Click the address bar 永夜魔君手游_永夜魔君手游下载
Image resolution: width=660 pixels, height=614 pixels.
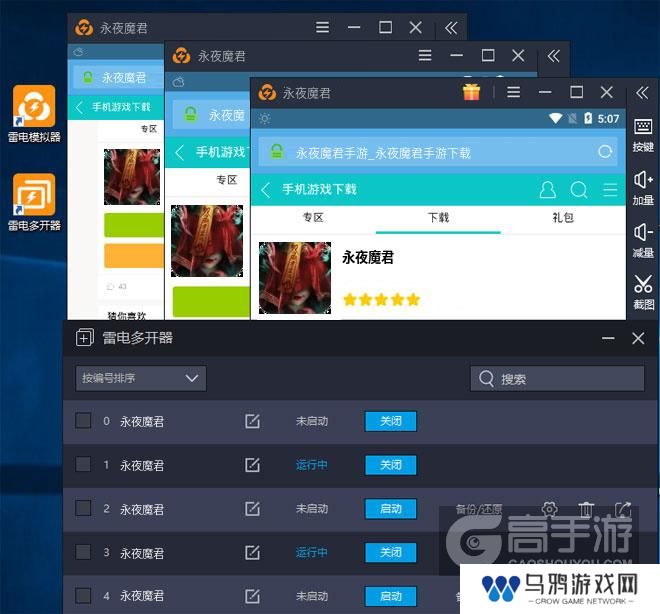[438, 152]
